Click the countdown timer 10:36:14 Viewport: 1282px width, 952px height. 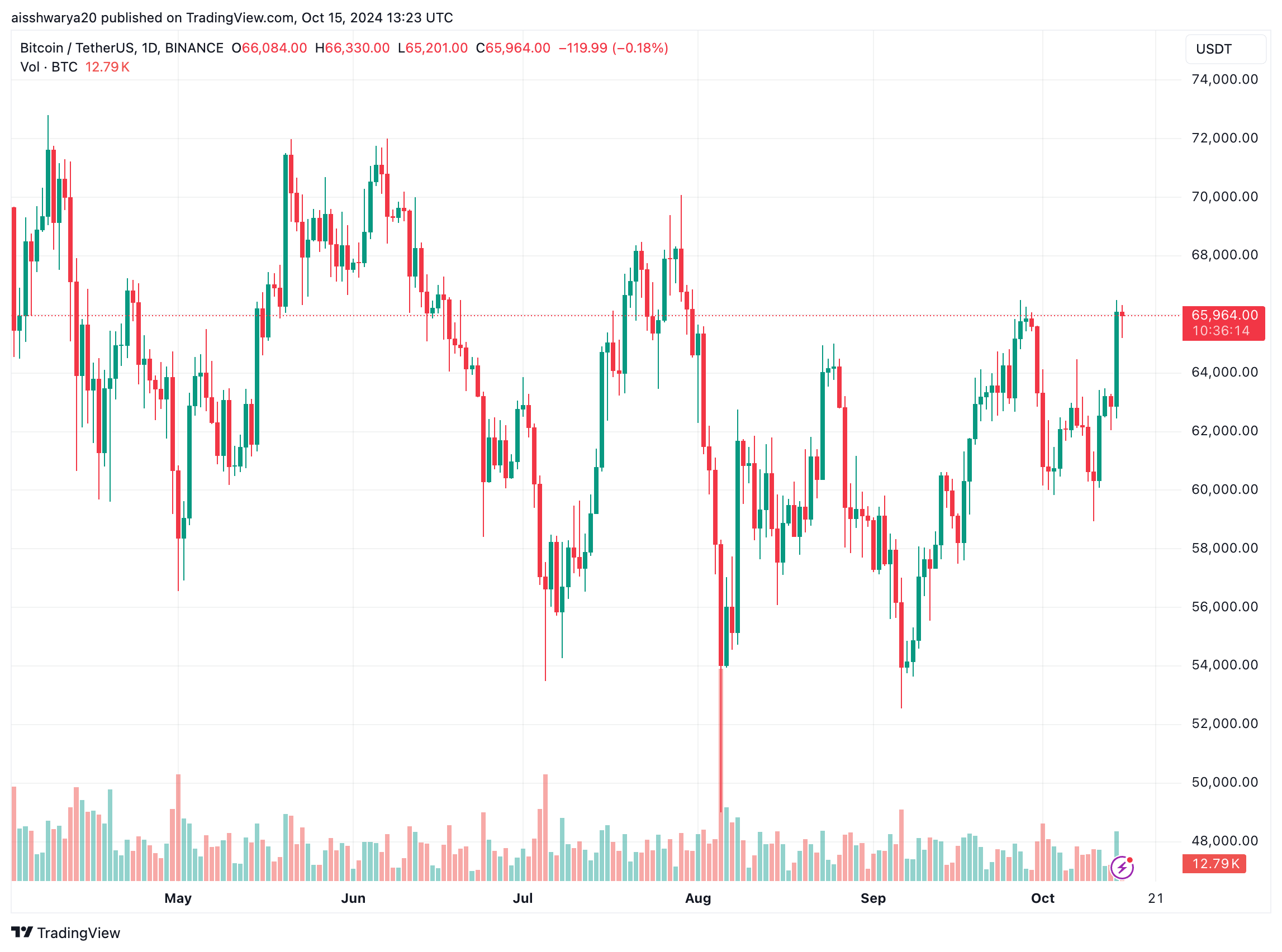pyautogui.click(x=1221, y=331)
